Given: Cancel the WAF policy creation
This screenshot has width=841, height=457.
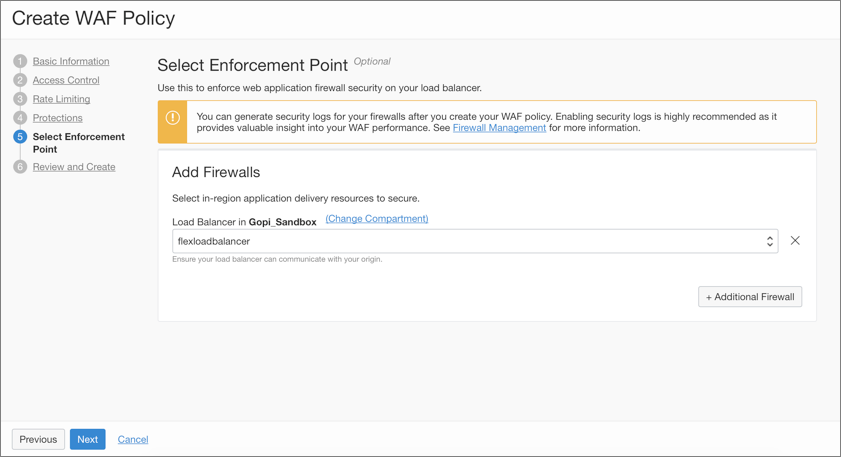Looking at the screenshot, I should (x=133, y=439).
